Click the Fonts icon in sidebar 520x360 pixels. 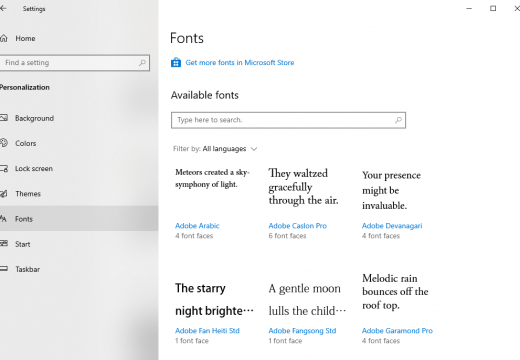[x=3, y=219]
